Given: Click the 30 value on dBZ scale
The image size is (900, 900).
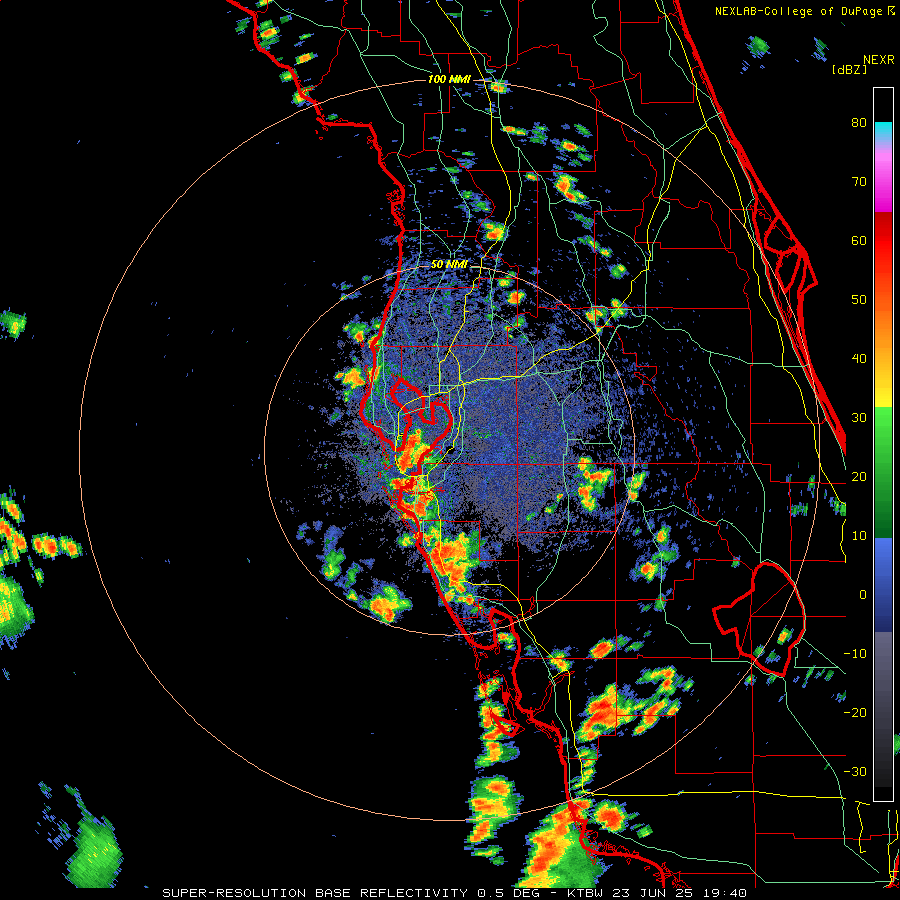Looking at the screenshot, I should 859,418.
